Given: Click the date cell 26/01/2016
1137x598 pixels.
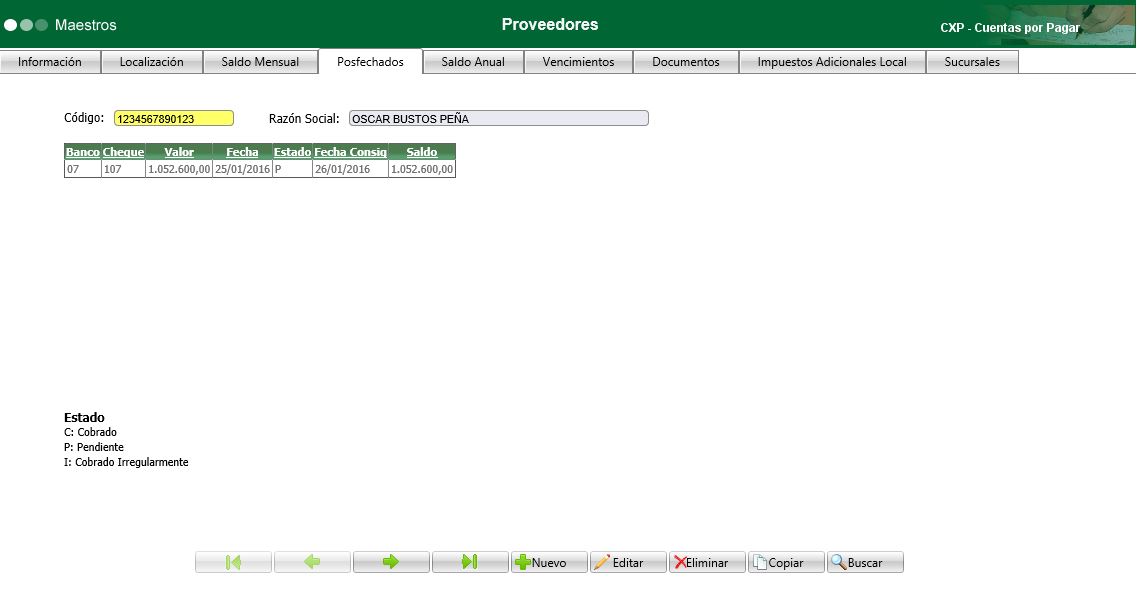Looking at the screenshot, I should [x=350, y=169].
